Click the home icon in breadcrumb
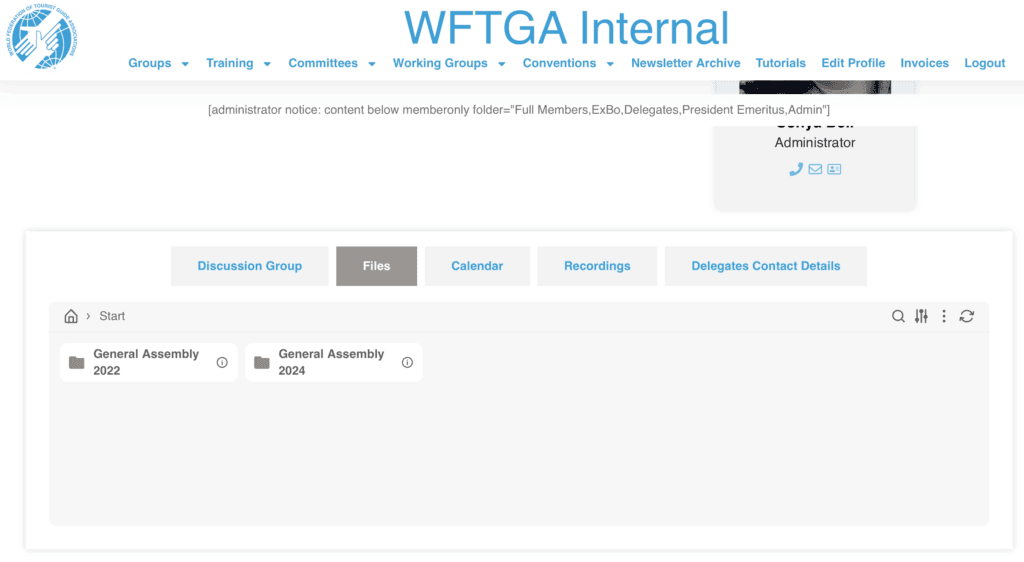The width and height of the screenshot is (1024, 562). click(71, 316)
